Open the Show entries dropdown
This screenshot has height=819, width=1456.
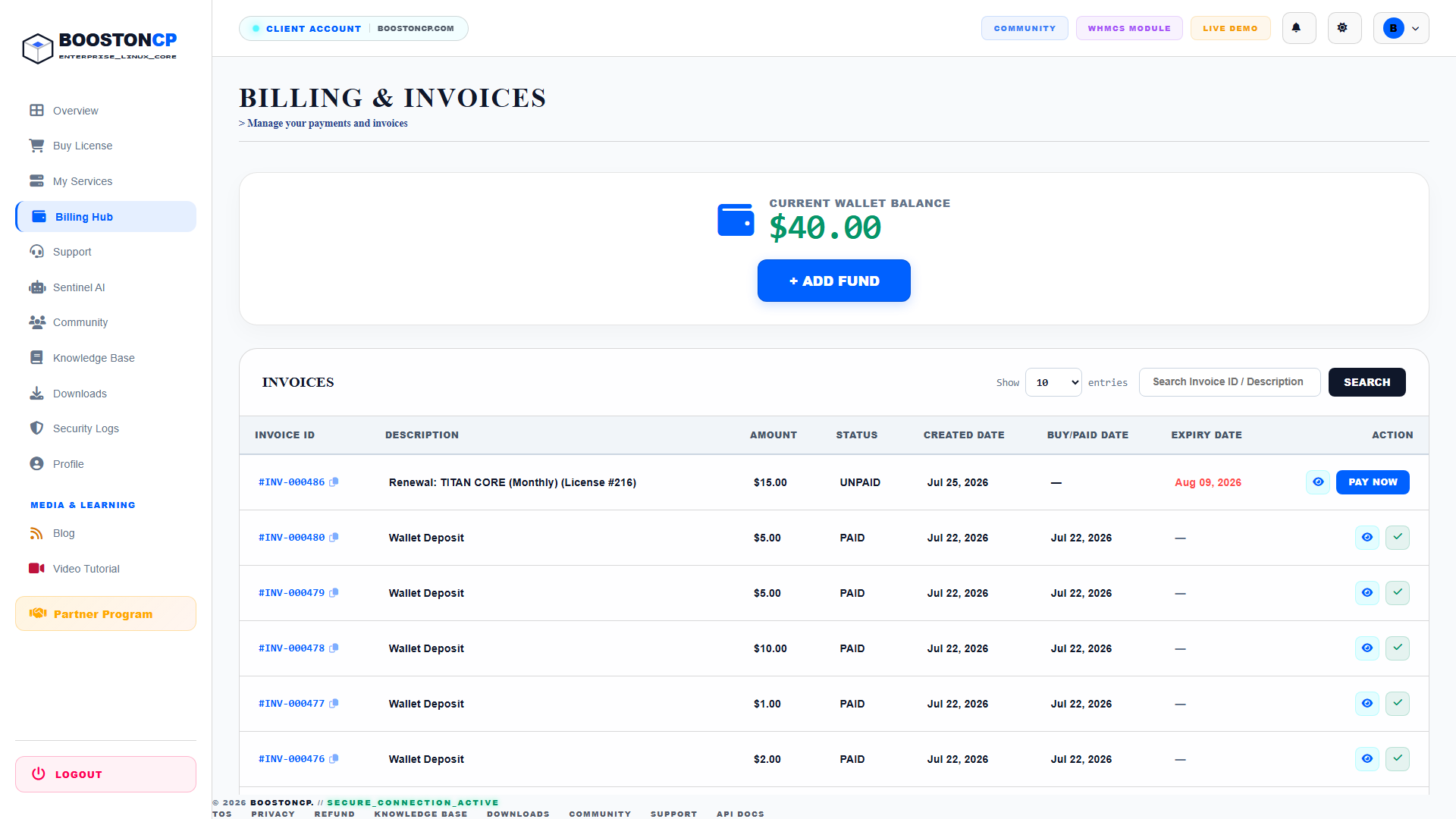click(x=1053, y=382)
